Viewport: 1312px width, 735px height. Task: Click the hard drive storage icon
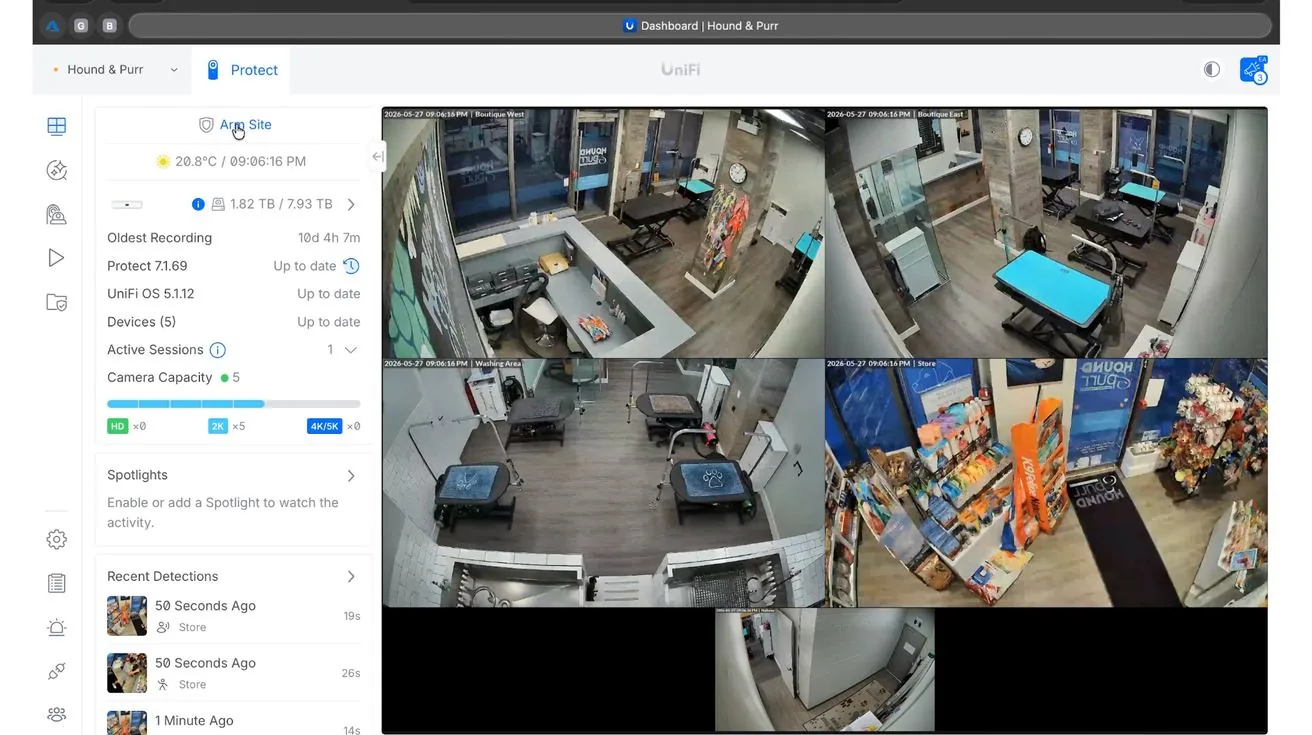point(218,204)
